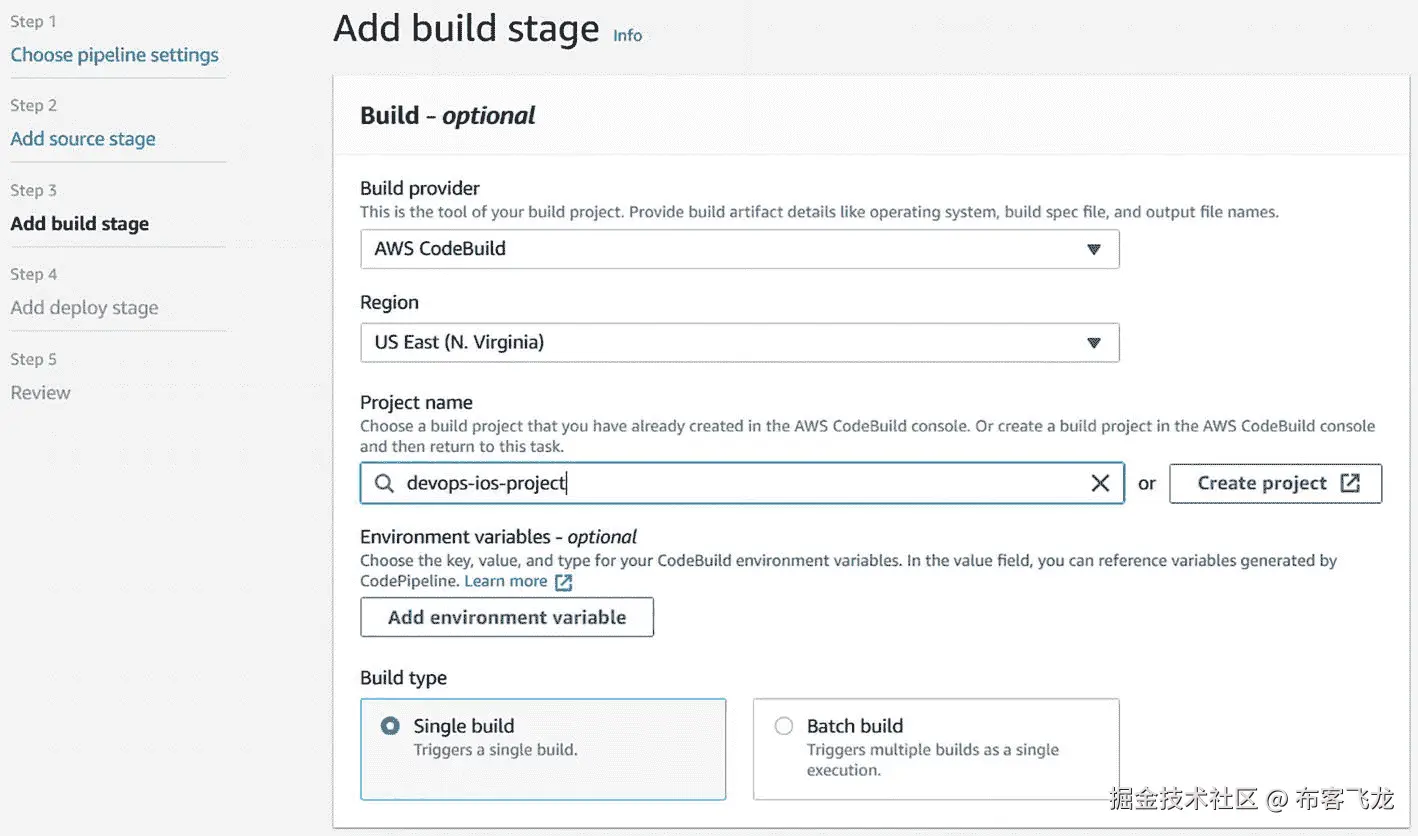Click into the devops-ios-project name field
This screenshot has height=836, width=1418.
pyautogui.click(x=740, y=484)
